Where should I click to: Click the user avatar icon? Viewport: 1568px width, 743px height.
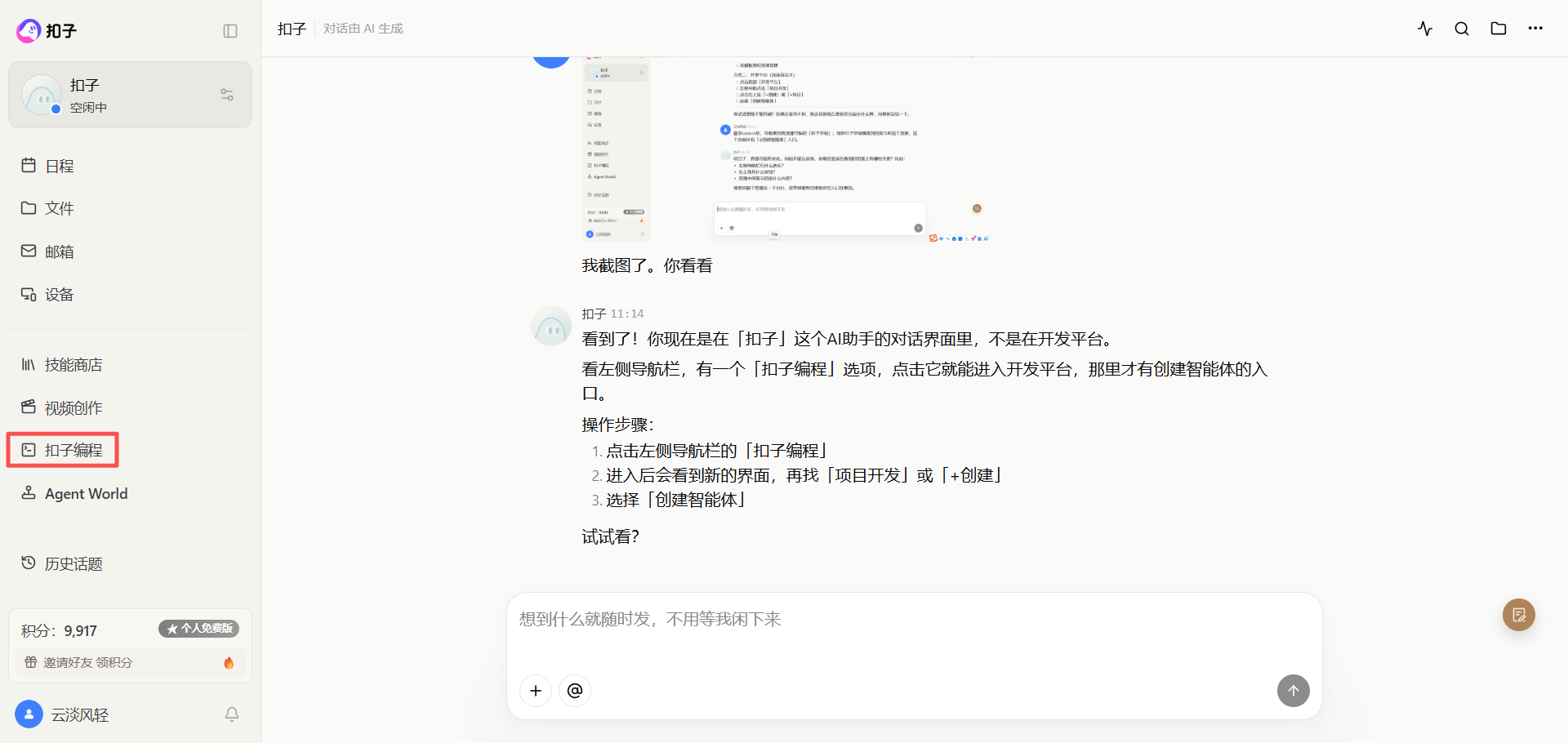click(29, 714)
